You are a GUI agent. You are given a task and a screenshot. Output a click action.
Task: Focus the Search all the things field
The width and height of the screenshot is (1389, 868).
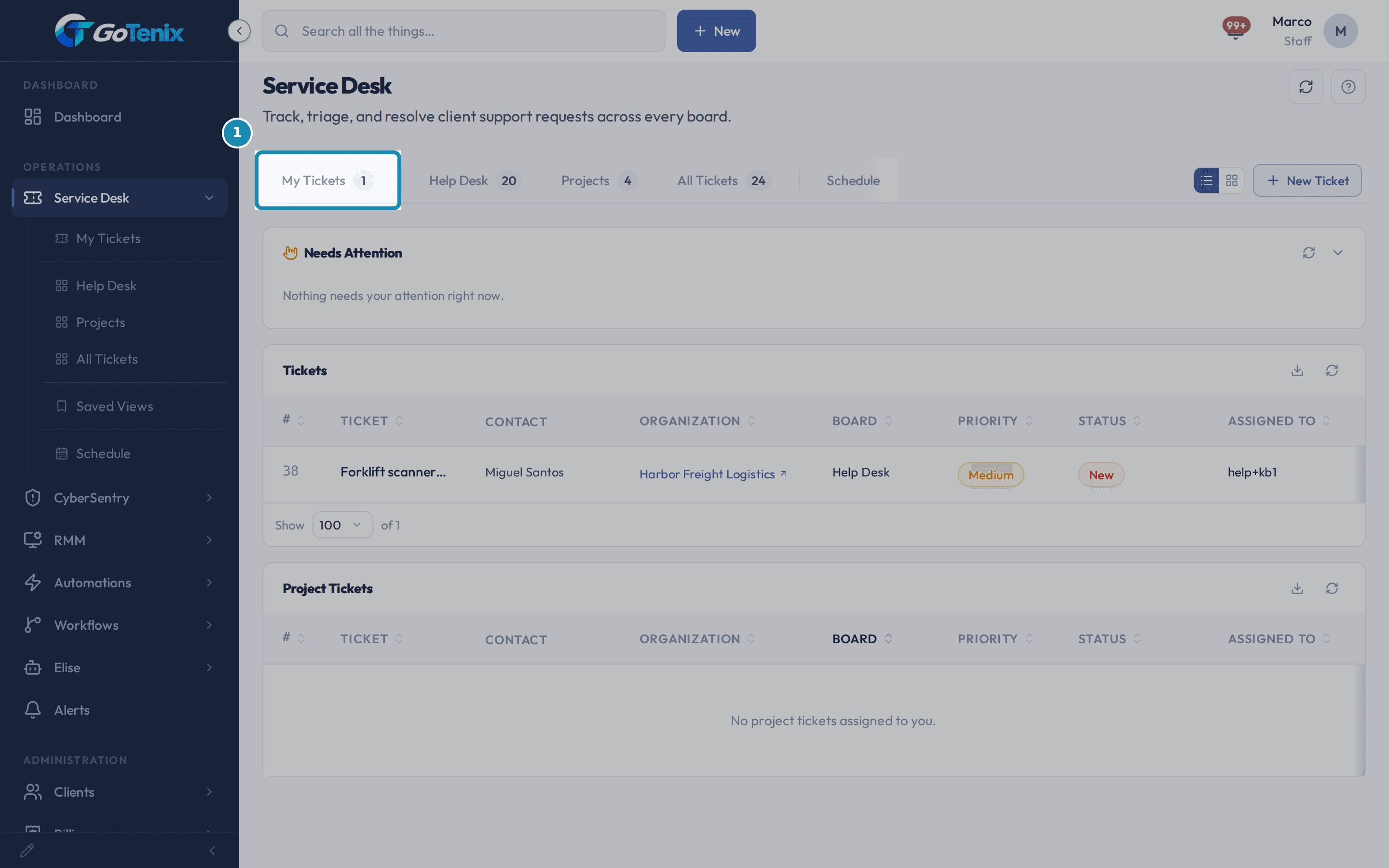(x=464, y=31)
